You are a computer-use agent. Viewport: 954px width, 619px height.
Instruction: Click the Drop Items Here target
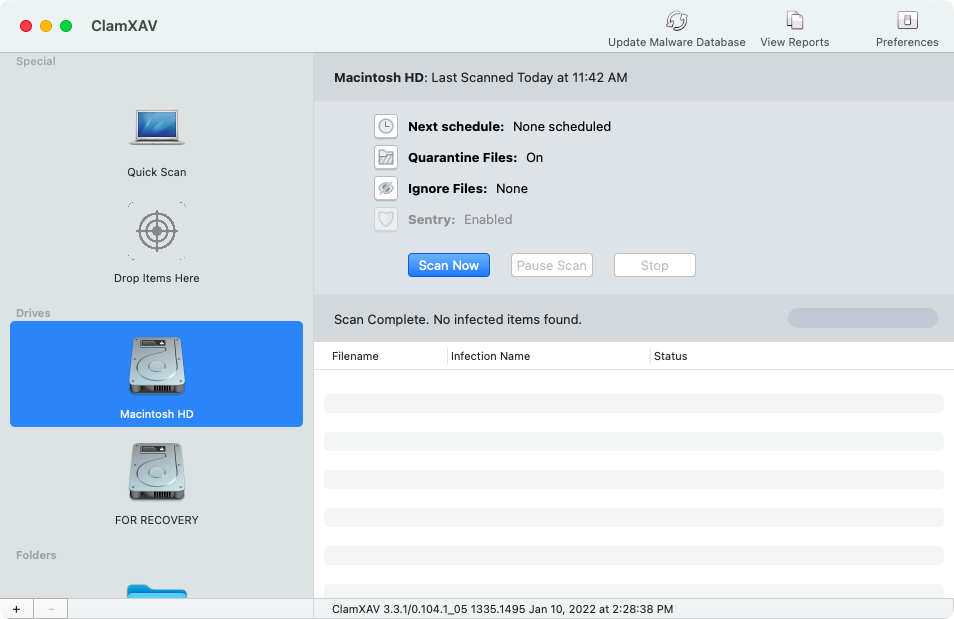point(157,232)
